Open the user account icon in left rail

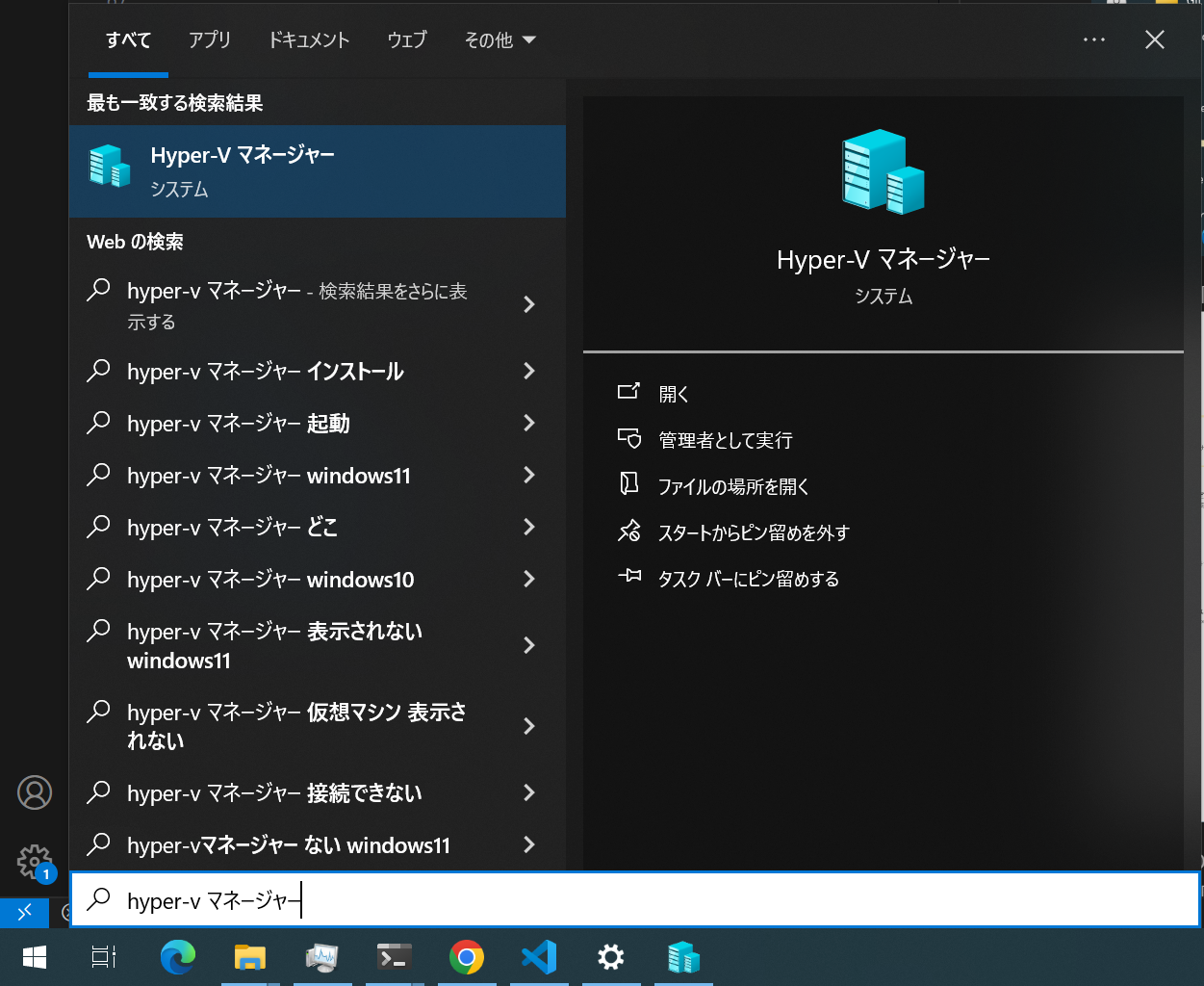pyautogui.click(x=35, y=792)
